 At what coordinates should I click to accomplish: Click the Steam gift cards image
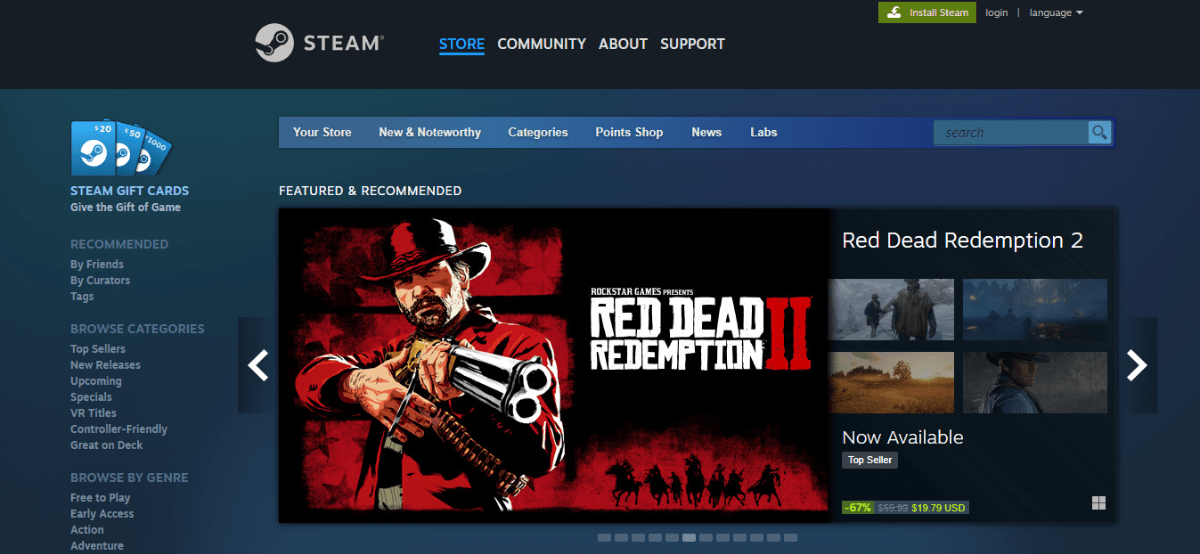pyautogui.click(x=121, y=148)
